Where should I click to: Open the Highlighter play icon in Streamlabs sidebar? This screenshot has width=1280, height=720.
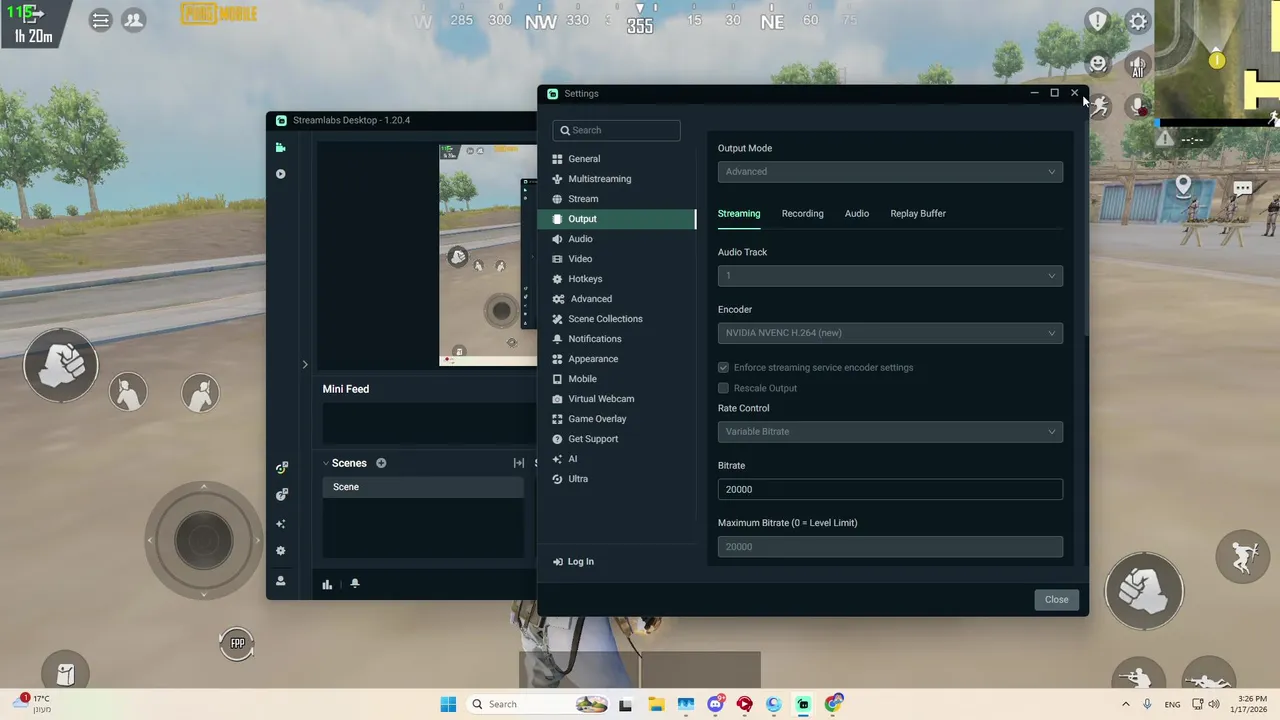281,174
